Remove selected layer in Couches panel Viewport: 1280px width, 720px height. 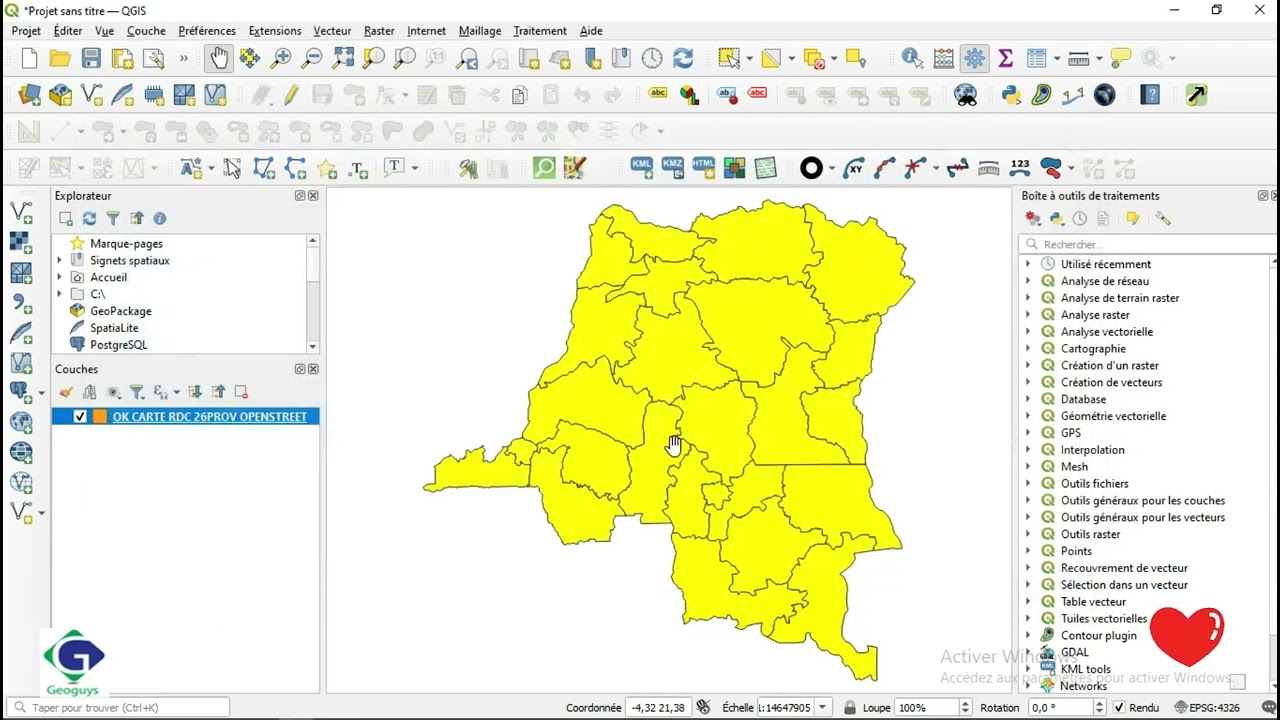(x=241, y=392)
